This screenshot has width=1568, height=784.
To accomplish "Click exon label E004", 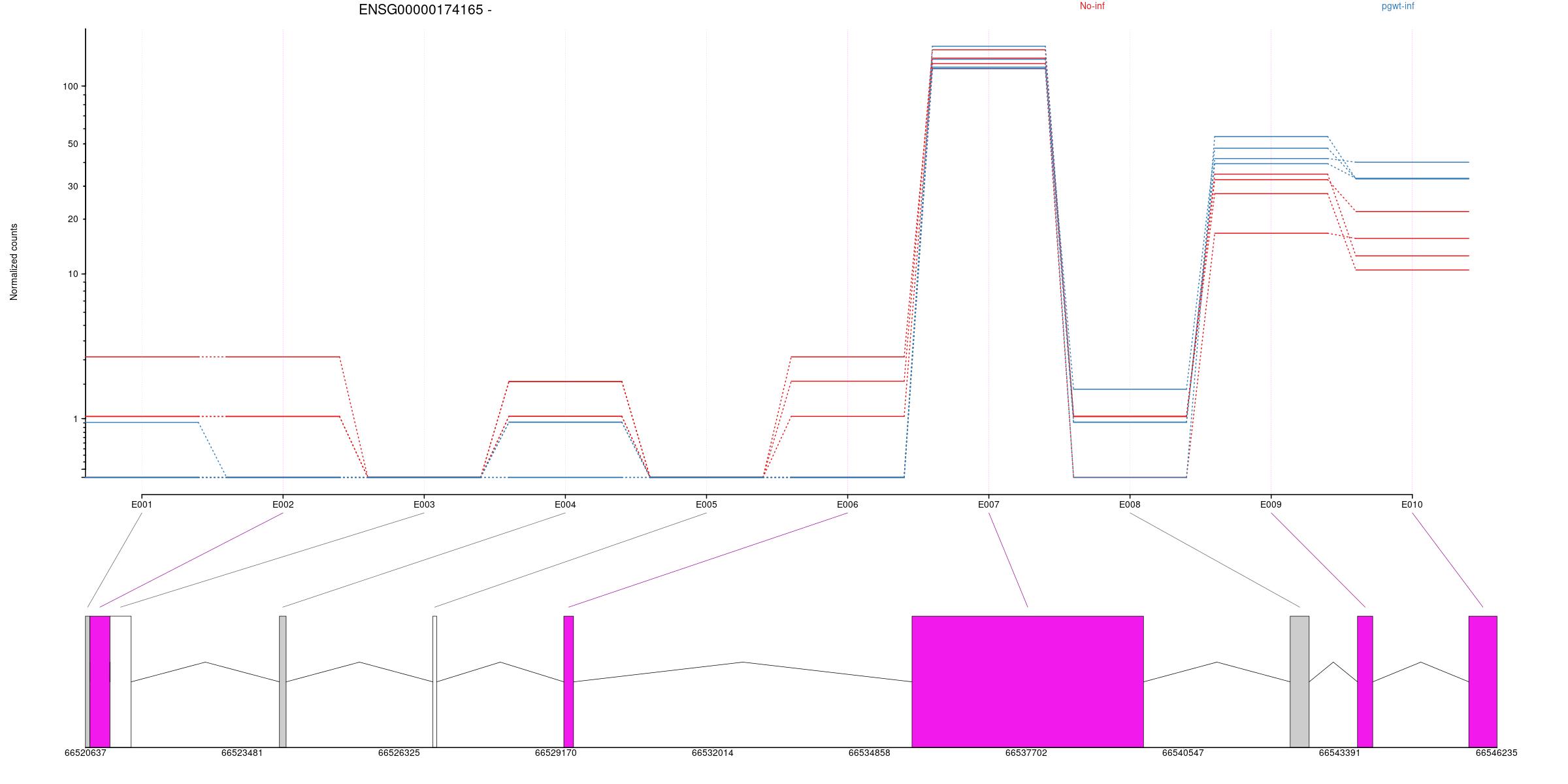I will click(x=565, y=504).
